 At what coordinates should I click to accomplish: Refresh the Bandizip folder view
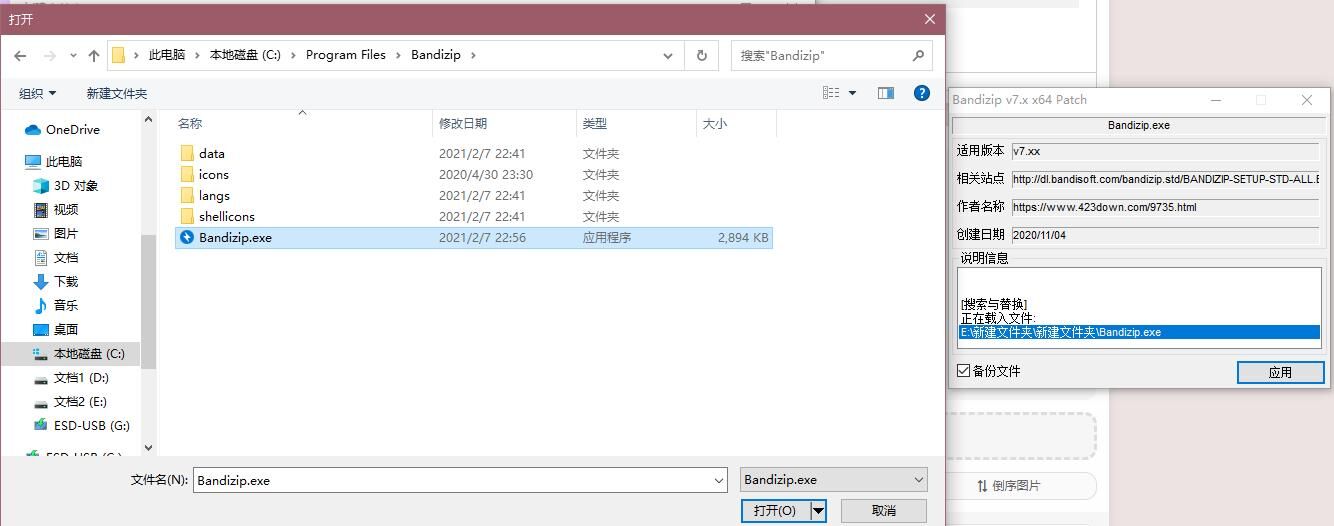(x=702, y=56)
